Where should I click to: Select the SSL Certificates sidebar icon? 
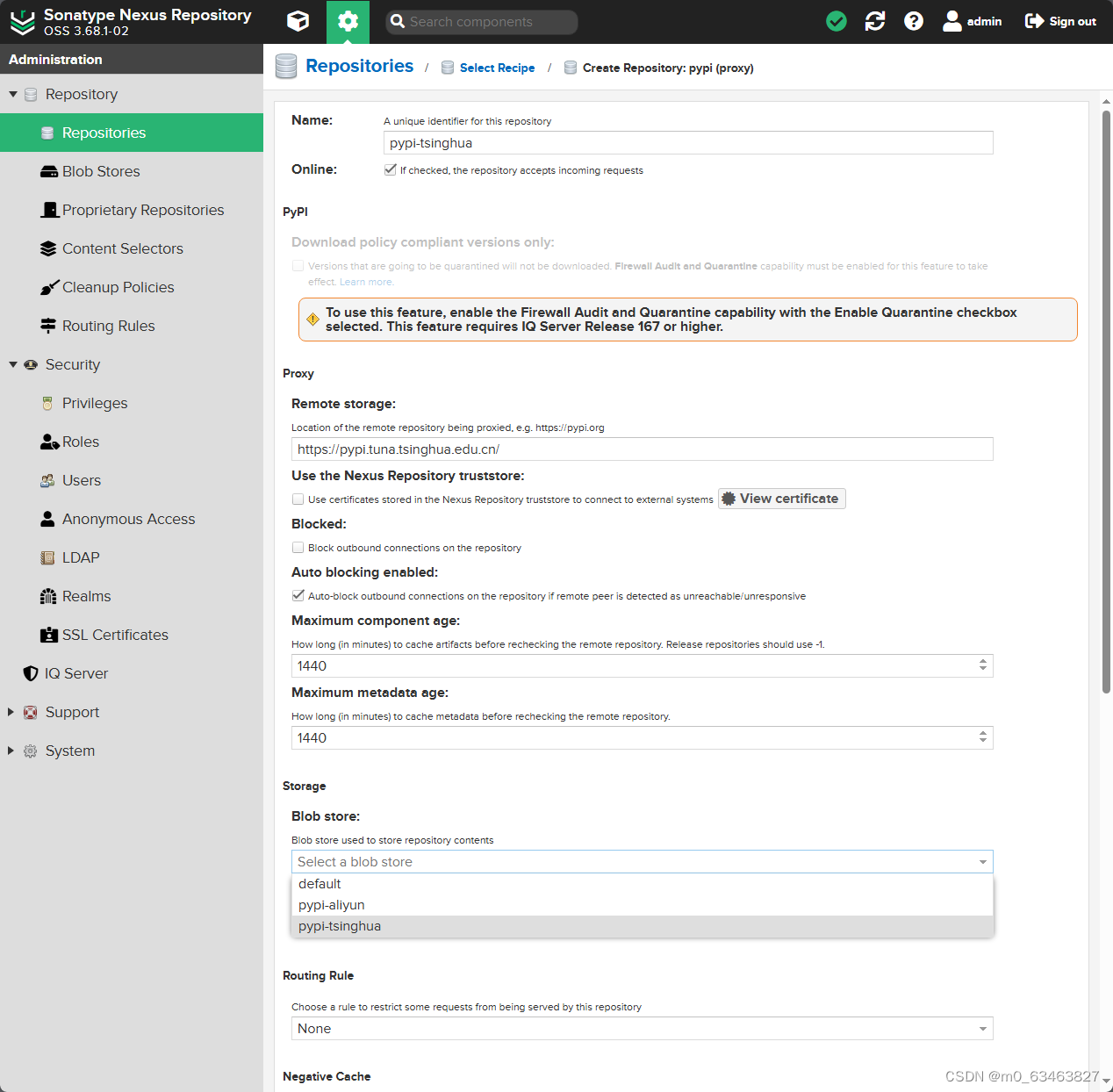coord(48,635)
